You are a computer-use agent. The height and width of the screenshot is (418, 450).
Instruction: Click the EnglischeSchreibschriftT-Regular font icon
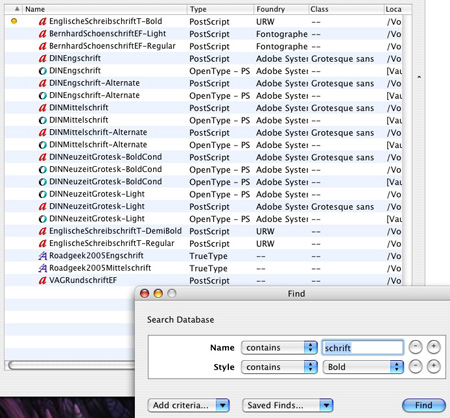(x=42, y=244)
